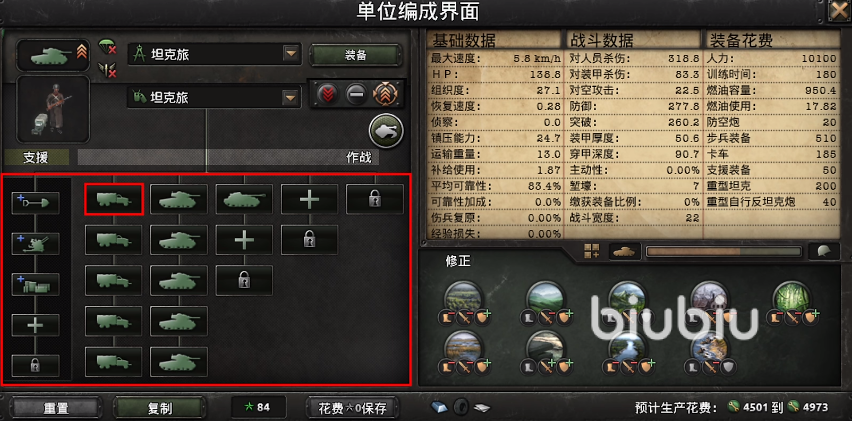The width and height of the screenshot is (852, 421).
Task: Select the anti-air support company icon
Action: [35, 244]
